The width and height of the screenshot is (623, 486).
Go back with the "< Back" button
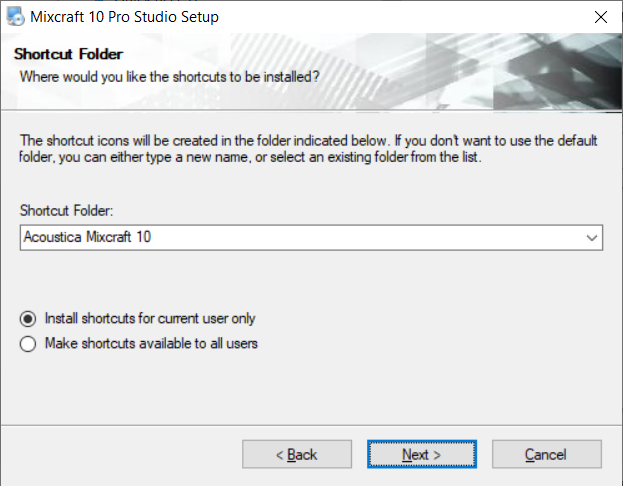click(297, 455)
